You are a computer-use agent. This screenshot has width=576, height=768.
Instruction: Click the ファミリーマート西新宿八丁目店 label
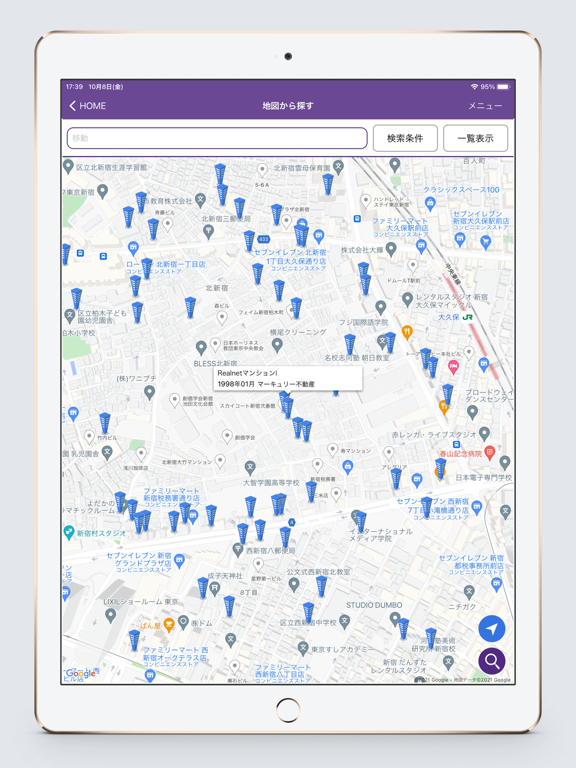tap(283, 674)
